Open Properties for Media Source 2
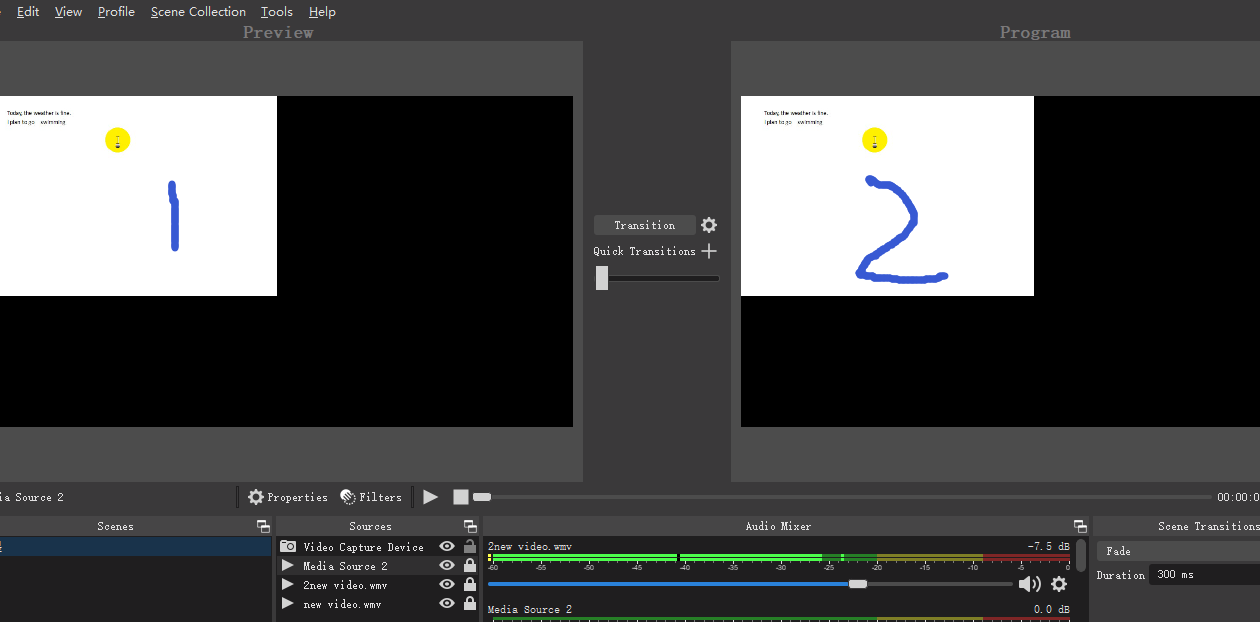This screenshot has width=1260, height=622. (x=288, y=496)
